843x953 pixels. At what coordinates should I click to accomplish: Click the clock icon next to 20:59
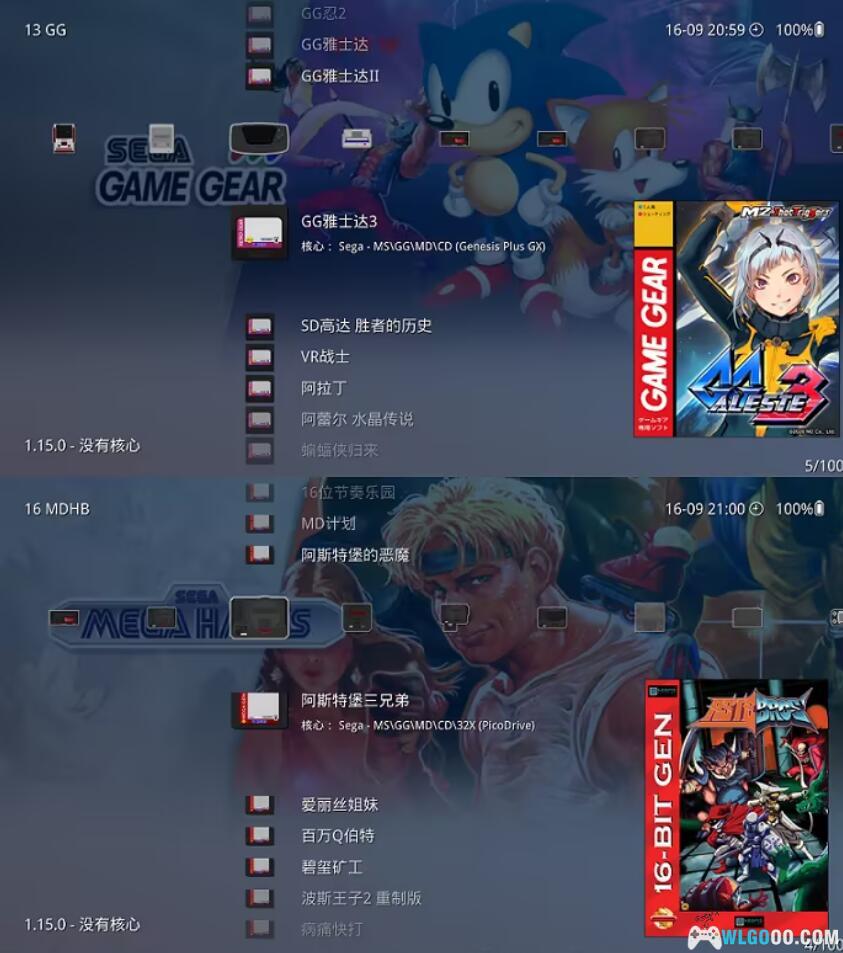pos(756,30)
